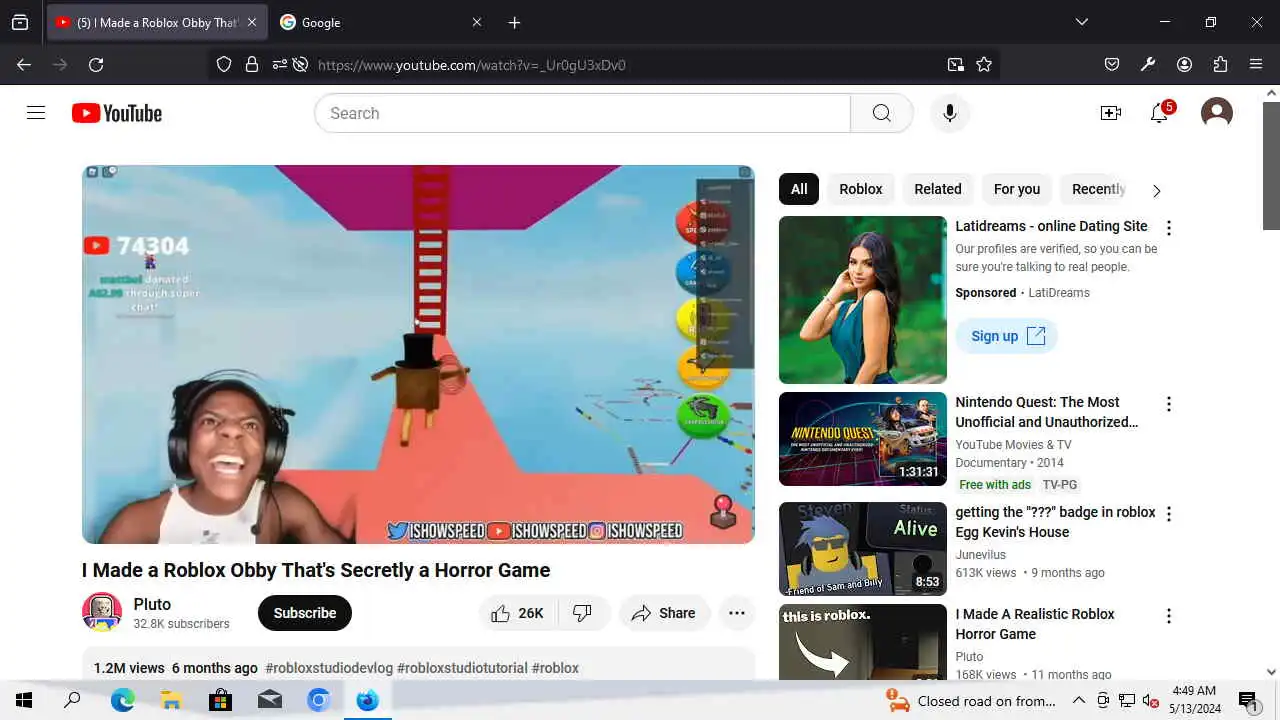The image size is (1280, 720).
Task: Bookmark this page with star icon
Action: 984,64
